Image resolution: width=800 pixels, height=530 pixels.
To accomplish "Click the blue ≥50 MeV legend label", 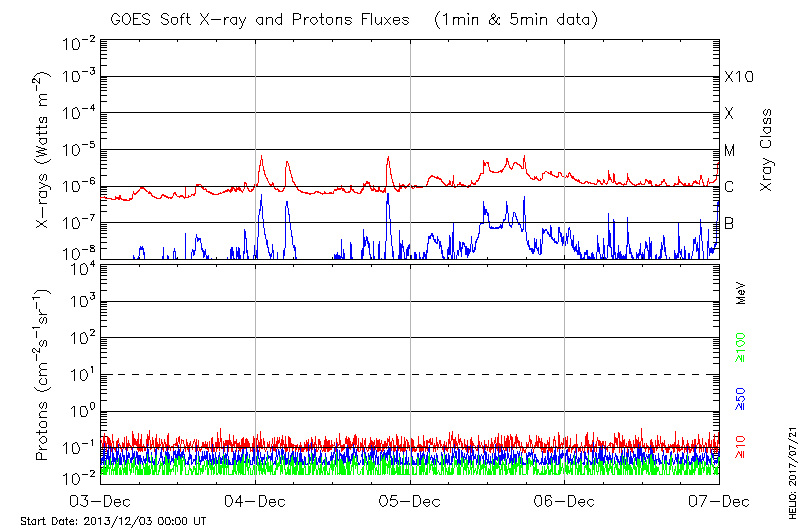I will [x=741, y=397].
